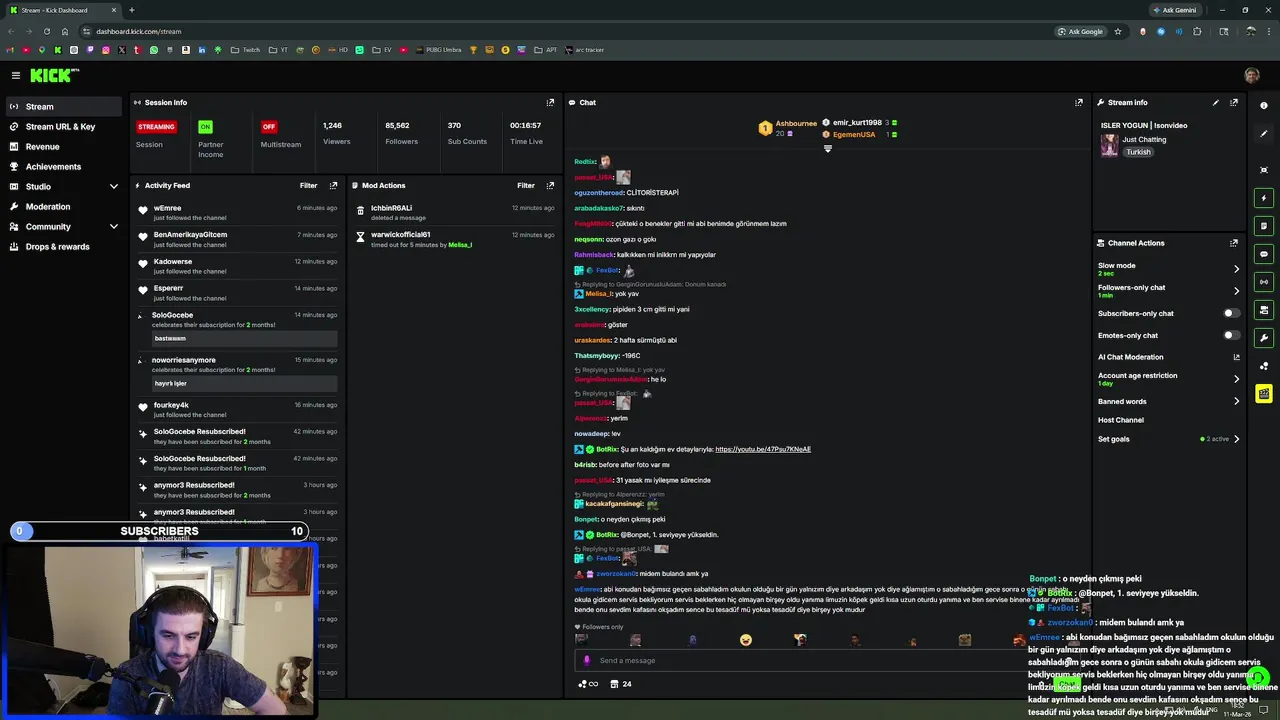This screenshot has height=720, width=1280.
Task: Open the Twitch bookmarks folder
Action: [x=245, y=50]
